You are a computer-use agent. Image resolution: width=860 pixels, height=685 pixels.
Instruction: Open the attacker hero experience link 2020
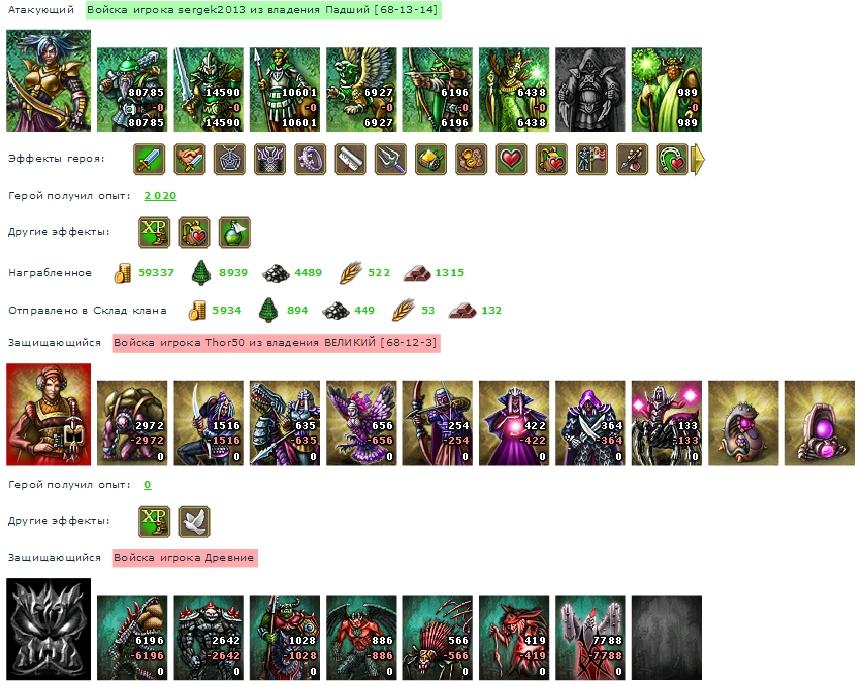(160, 196)
